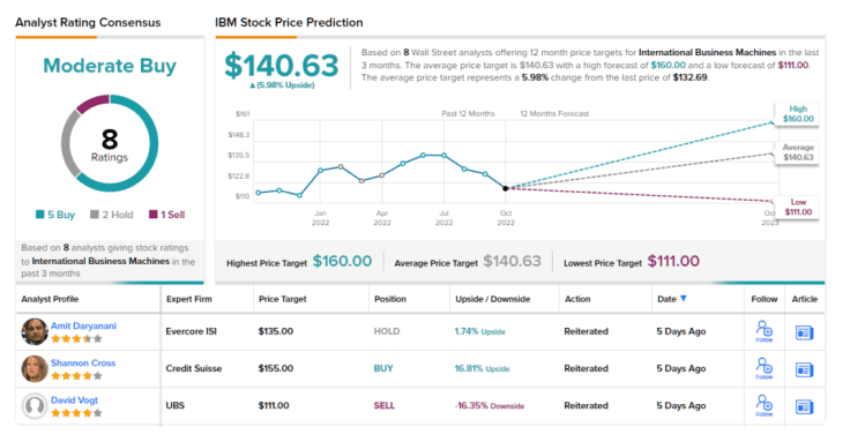Follow analyst Shannon Cross
845x443 pixels.
(764, 369)
